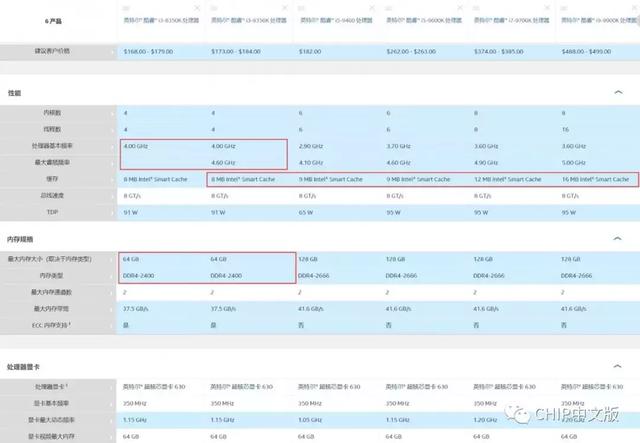Click the 缓存 row label
The image size is (640, 443).
point(52,179)
